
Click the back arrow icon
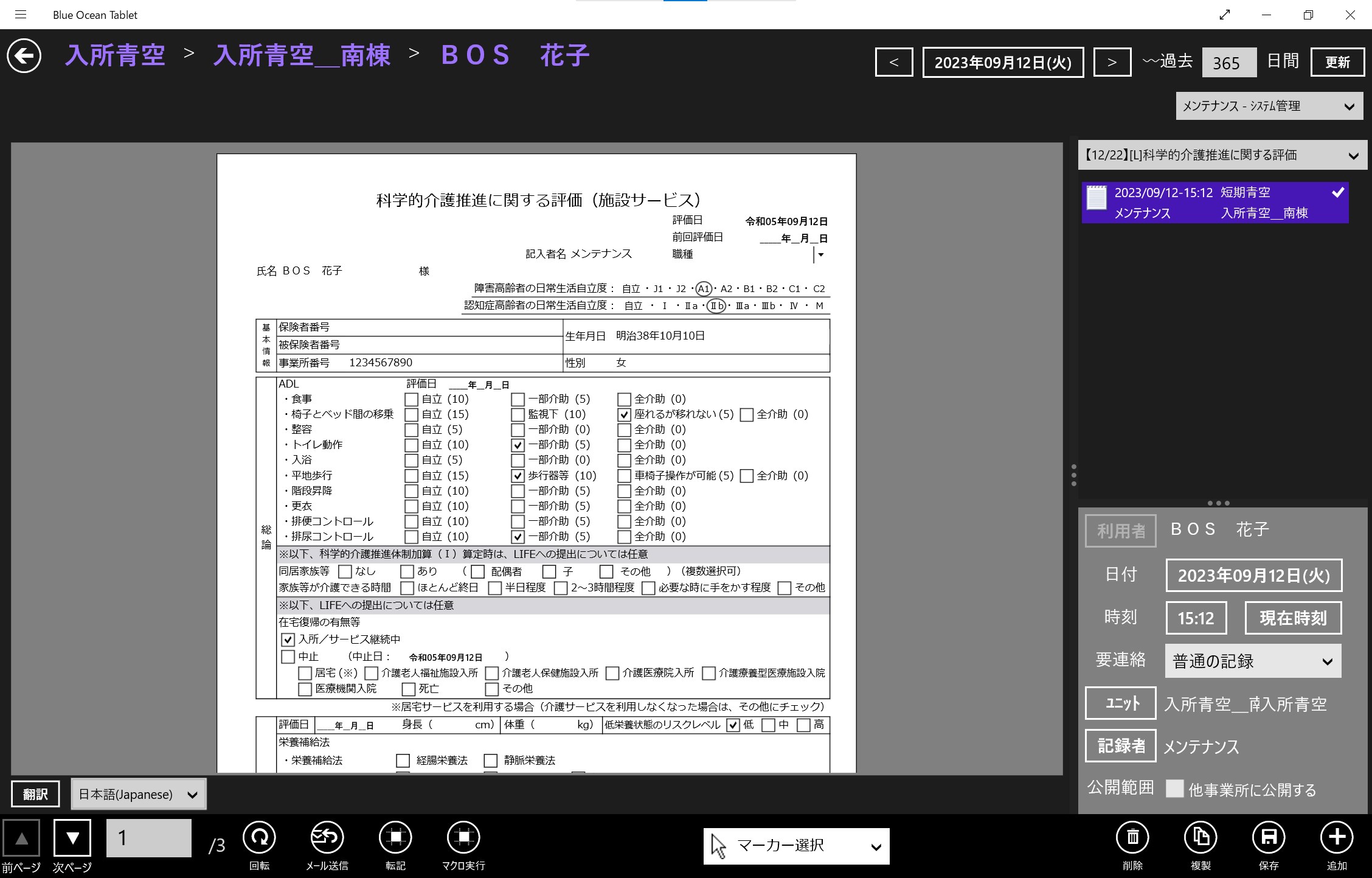[x=24, y=56]
